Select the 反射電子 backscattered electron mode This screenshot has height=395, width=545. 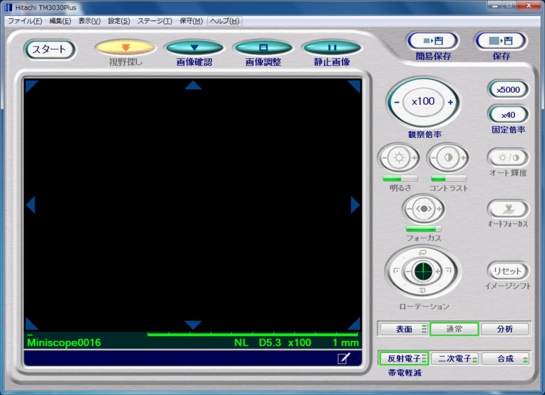coord(403,358)
